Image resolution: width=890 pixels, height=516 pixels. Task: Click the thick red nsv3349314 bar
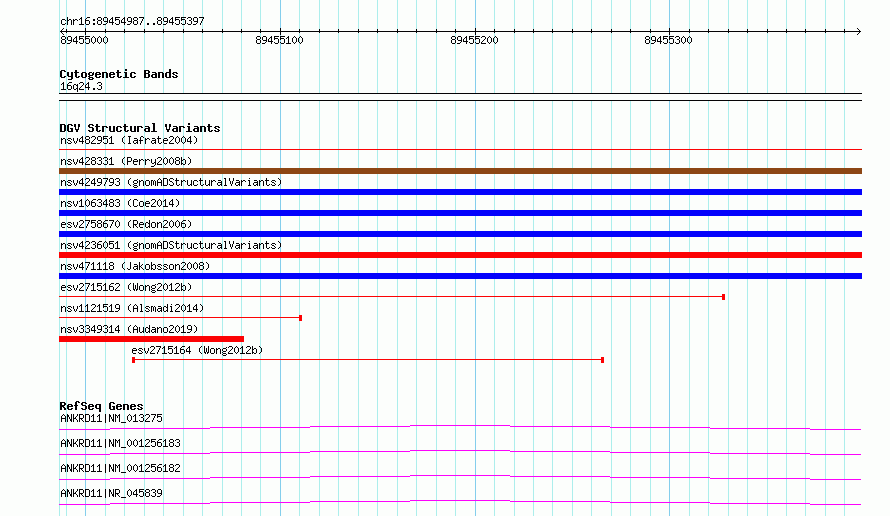152,339
